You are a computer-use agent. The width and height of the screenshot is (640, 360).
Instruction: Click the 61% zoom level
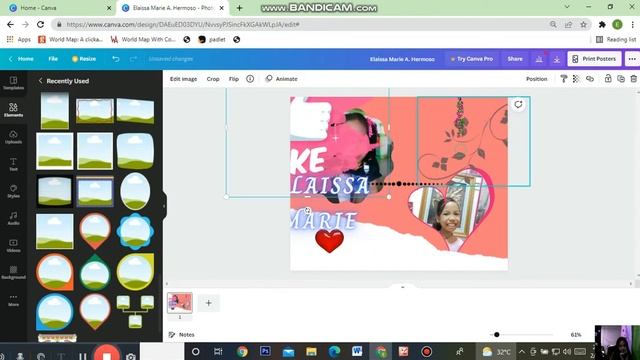click(576, 335)
